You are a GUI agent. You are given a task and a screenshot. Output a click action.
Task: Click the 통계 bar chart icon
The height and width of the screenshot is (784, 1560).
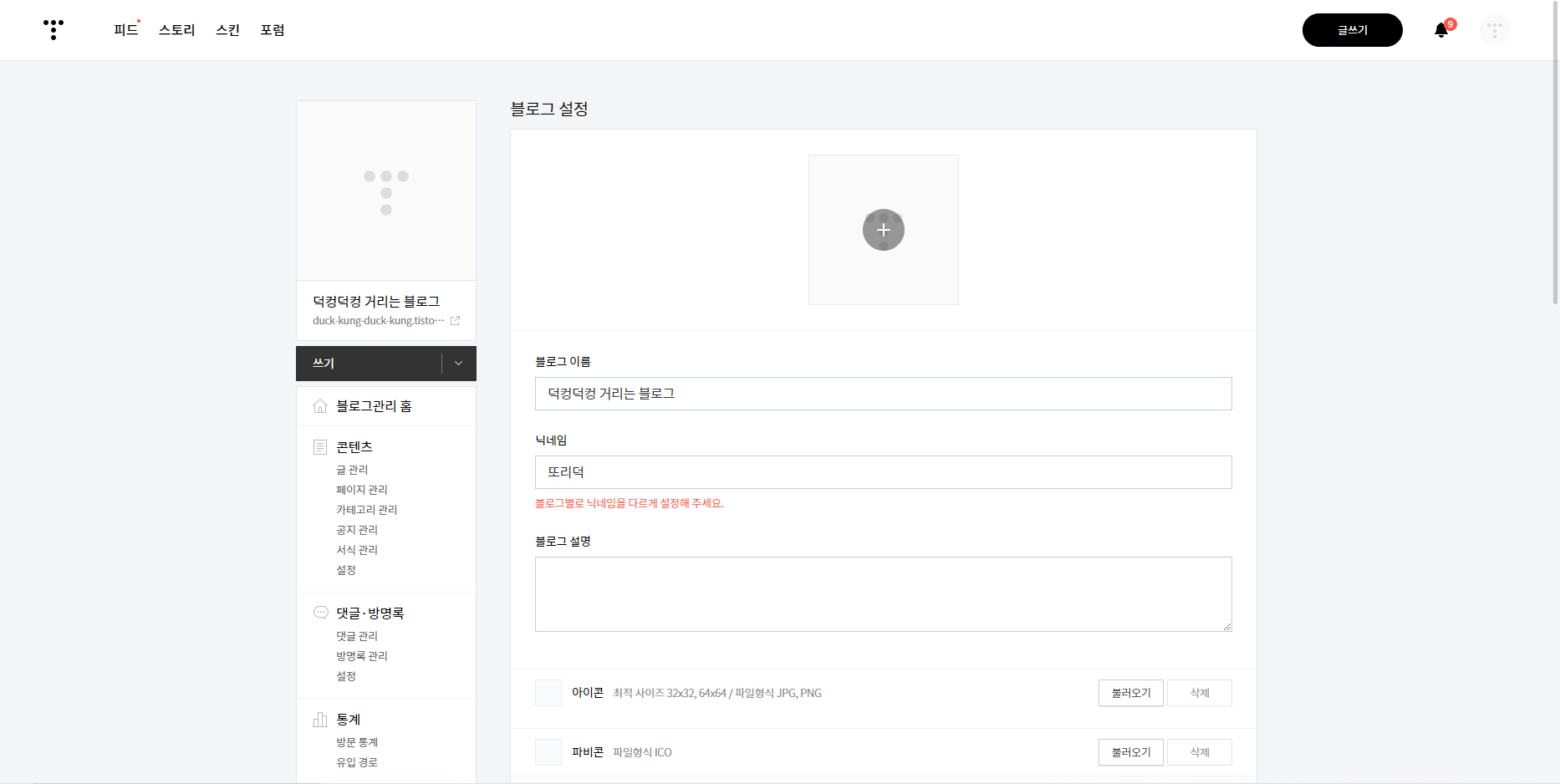320,720
